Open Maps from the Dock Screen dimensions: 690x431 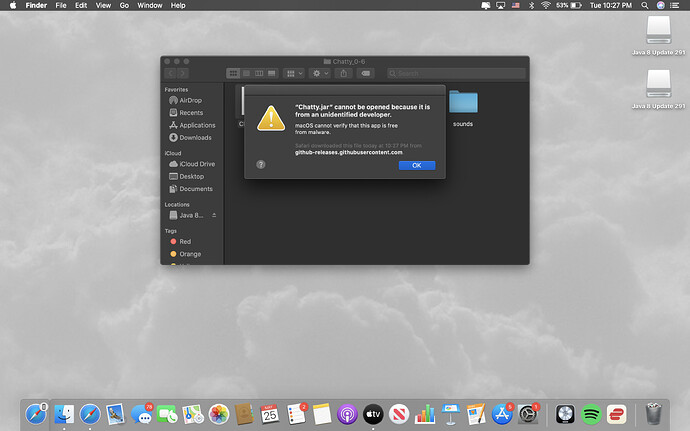193,414
